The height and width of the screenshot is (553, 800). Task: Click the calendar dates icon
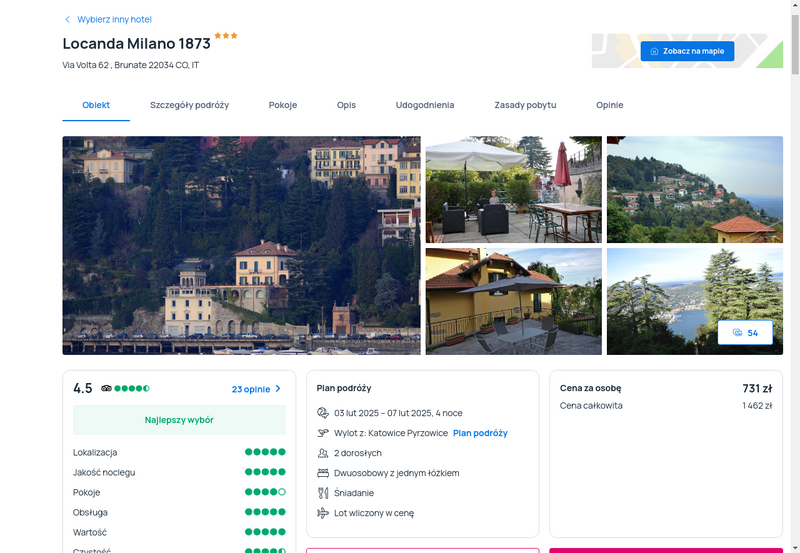point(322,413)
